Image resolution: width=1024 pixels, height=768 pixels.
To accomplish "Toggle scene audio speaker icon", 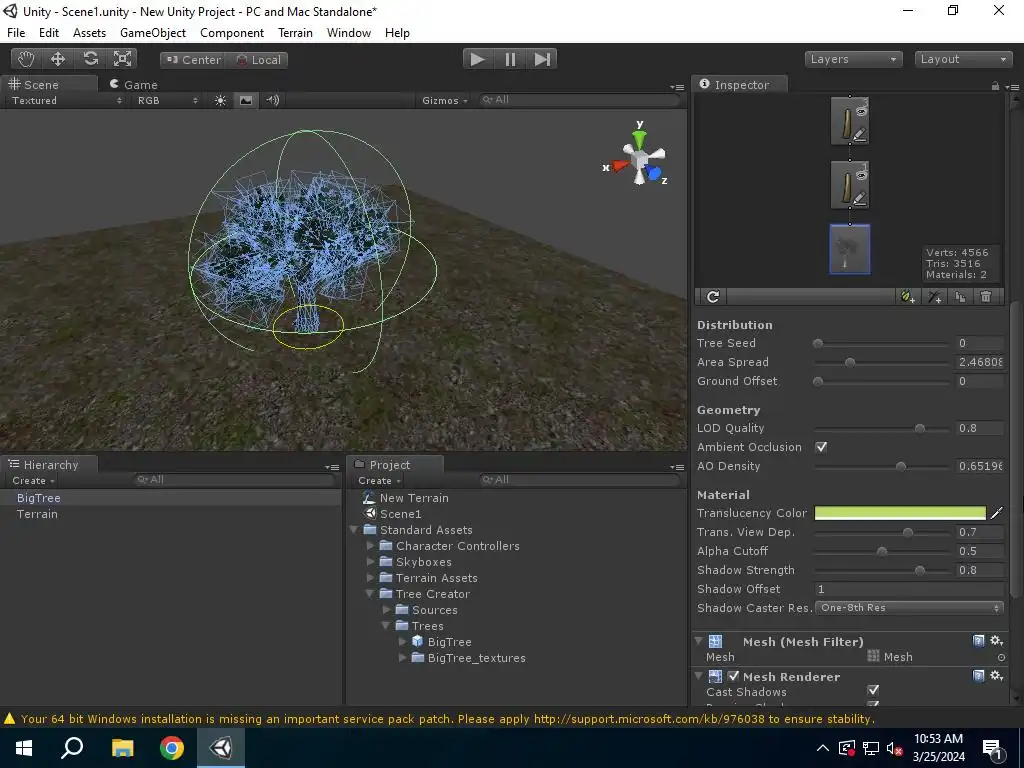I will tap(272, 101).
